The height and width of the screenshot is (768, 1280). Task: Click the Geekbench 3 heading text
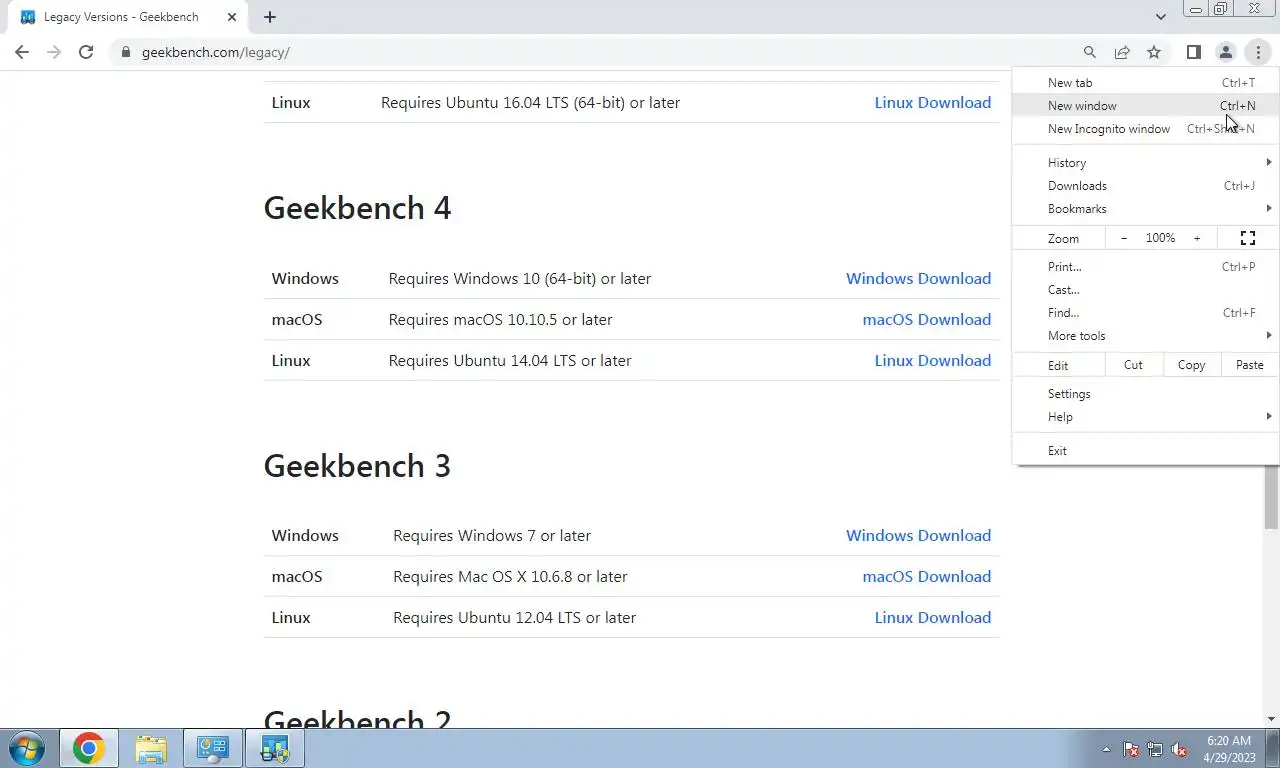(357, 466)
